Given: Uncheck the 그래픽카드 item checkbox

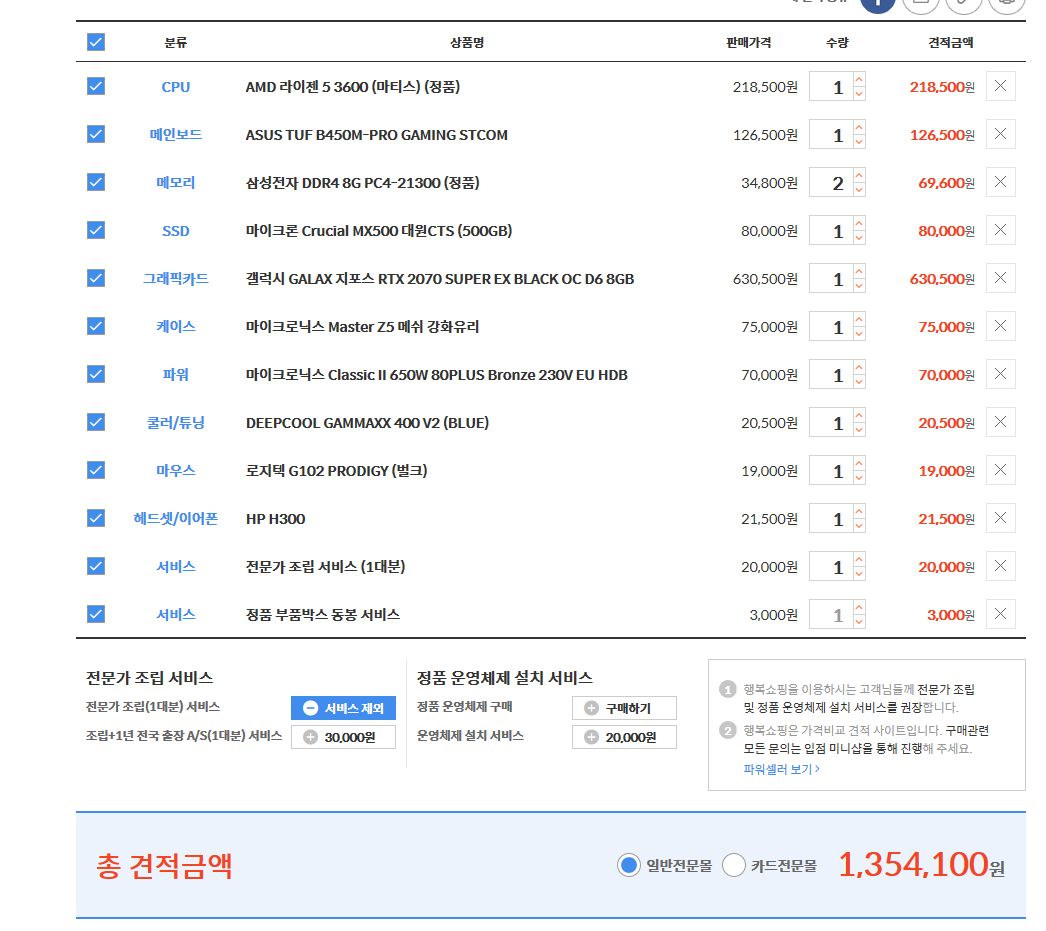Looking at the screenshot, I should point(95,278).
